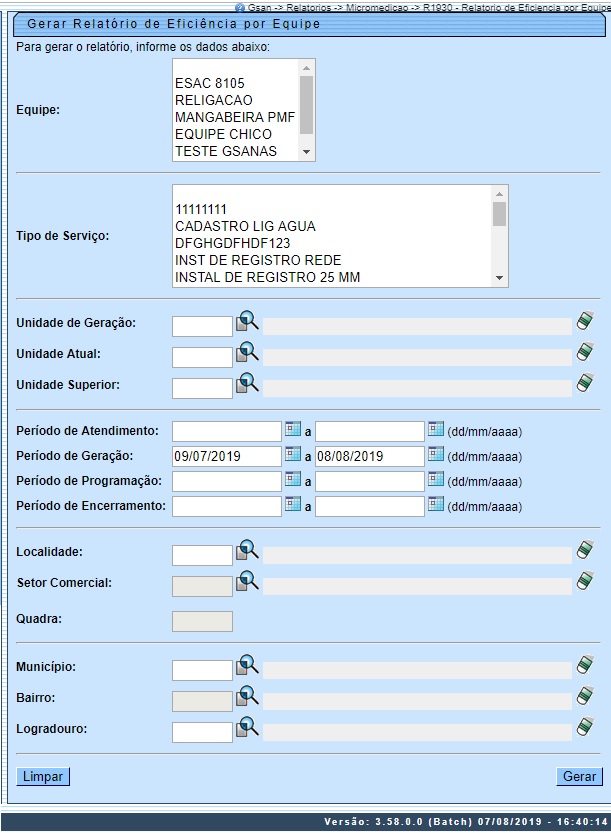Click search icon next to Logradouro

coord(247,728)
